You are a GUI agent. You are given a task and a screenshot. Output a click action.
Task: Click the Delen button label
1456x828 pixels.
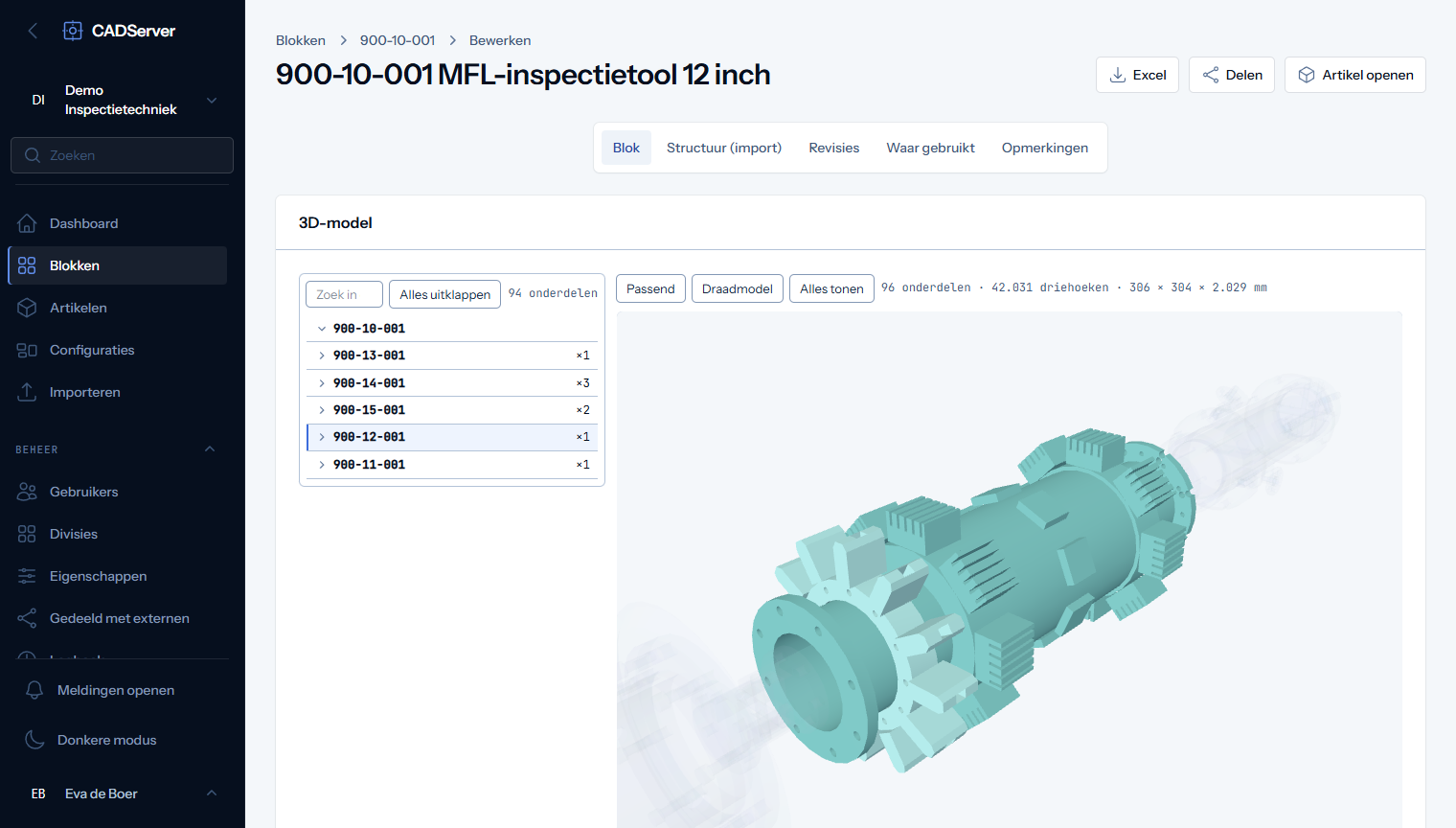coord(1244,75)
